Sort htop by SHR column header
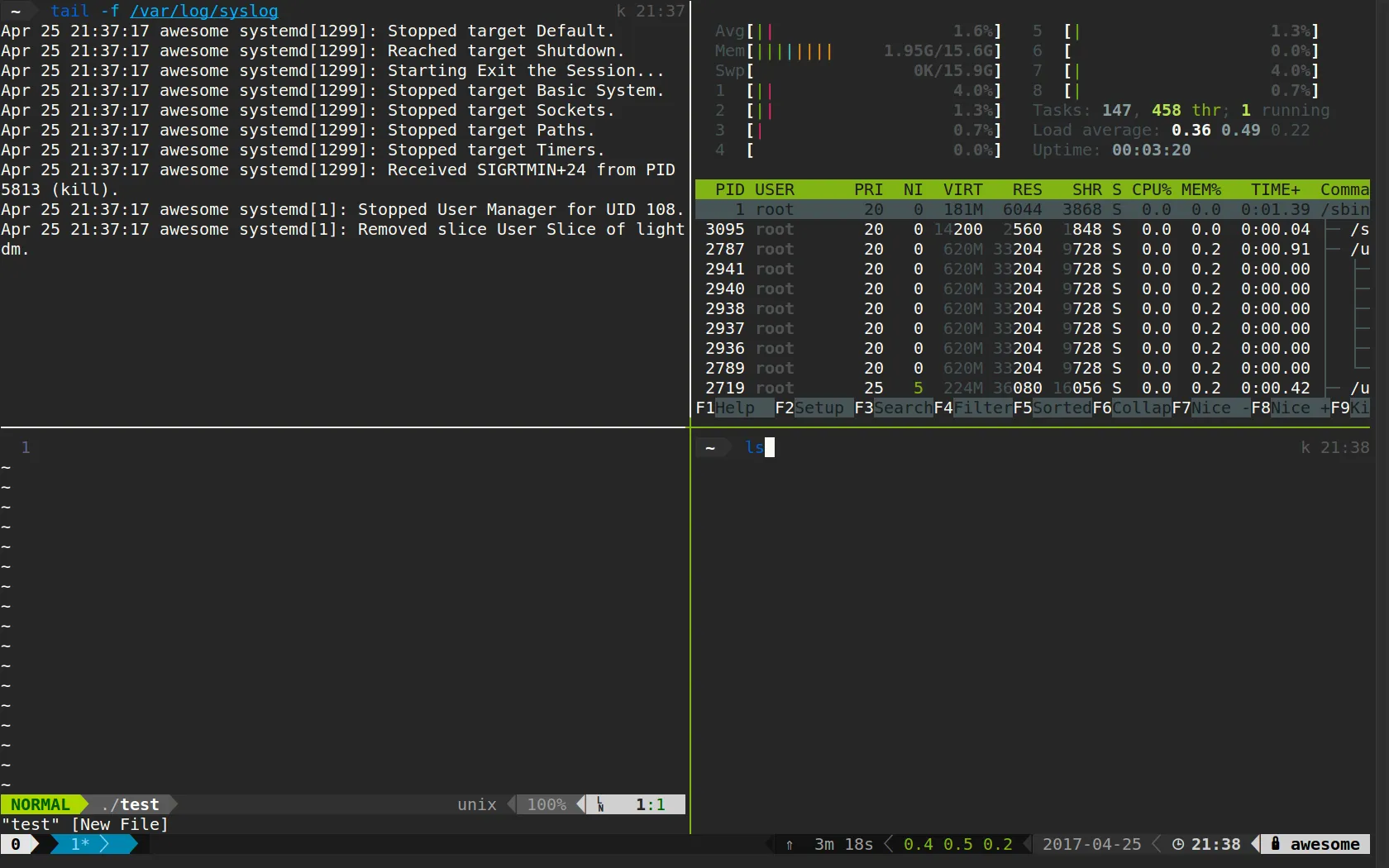The width and height of the screenshot is (1389, 868). point(1087,189)
